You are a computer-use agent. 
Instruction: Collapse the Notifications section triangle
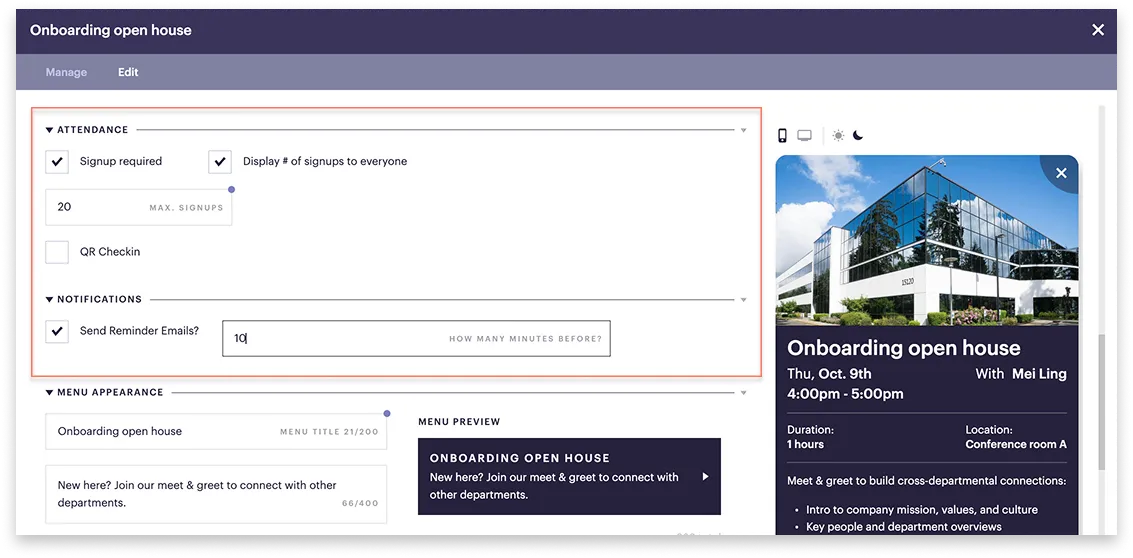[x=49, y=299]
